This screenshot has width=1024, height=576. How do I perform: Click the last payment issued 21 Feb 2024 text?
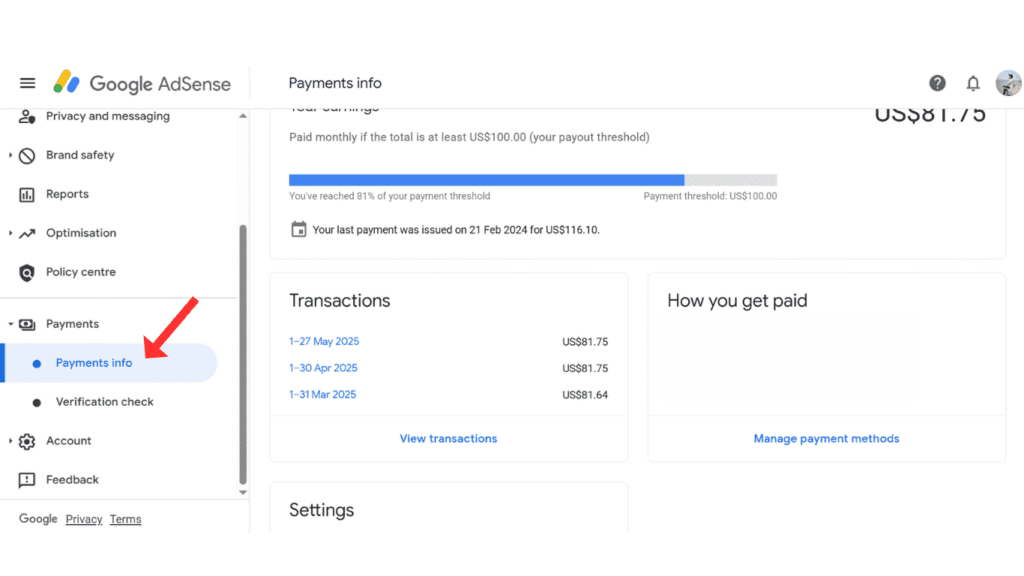(x=456, y=230)
